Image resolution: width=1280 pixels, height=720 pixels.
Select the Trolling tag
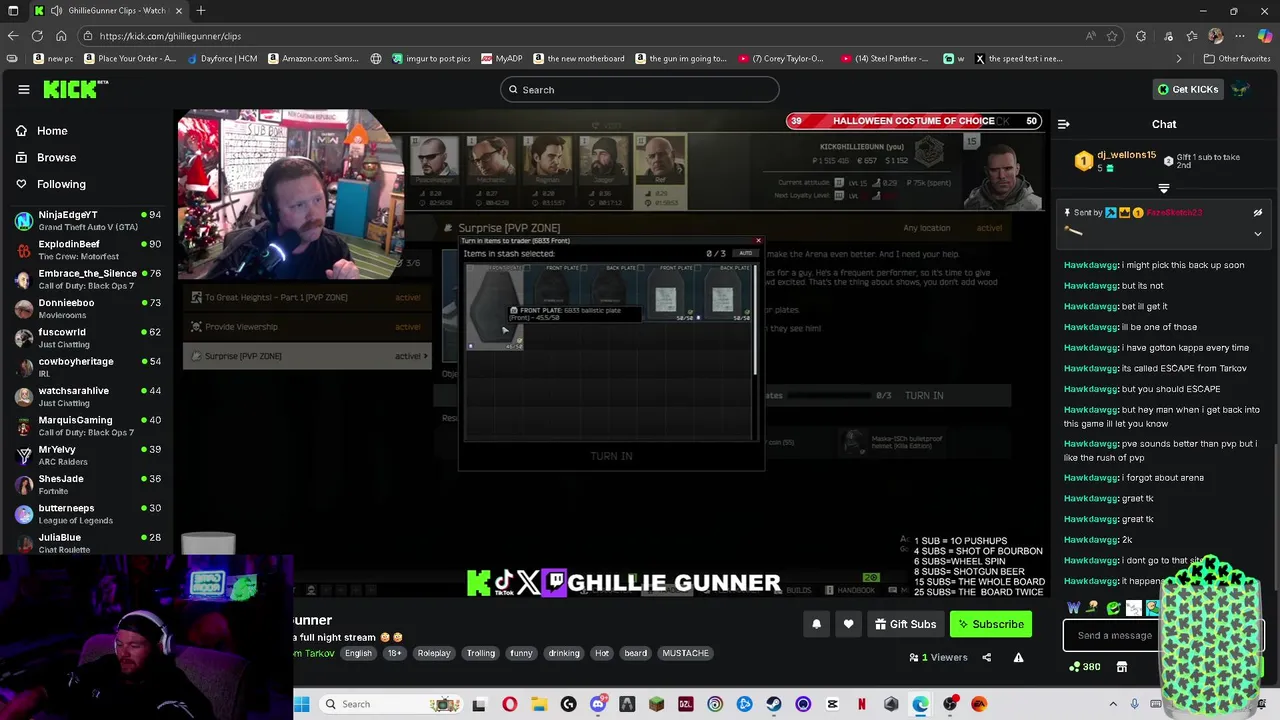pyautogui.click(x=481, y=653)
